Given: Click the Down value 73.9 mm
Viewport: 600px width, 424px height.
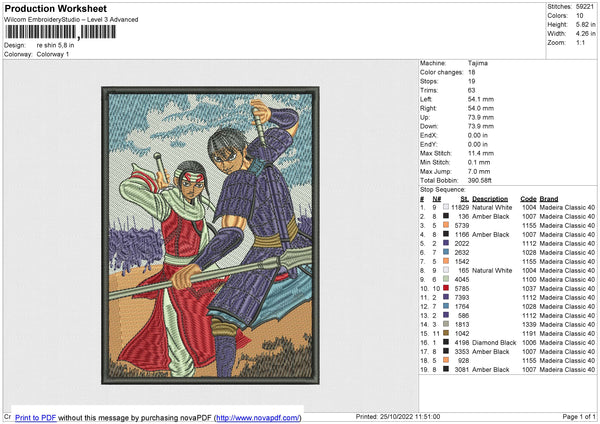Looking at the screenshot, I should (x=481, y=126).
